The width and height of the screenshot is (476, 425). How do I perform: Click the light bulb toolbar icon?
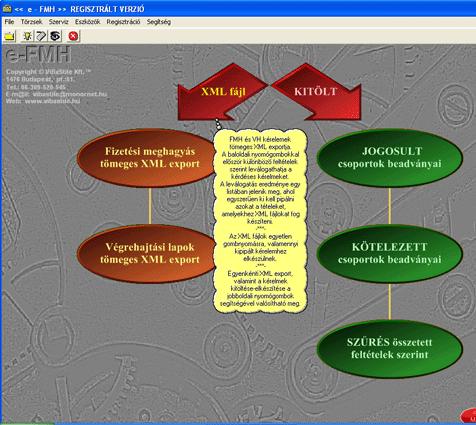pyautogui.click(x=27, y=36)
